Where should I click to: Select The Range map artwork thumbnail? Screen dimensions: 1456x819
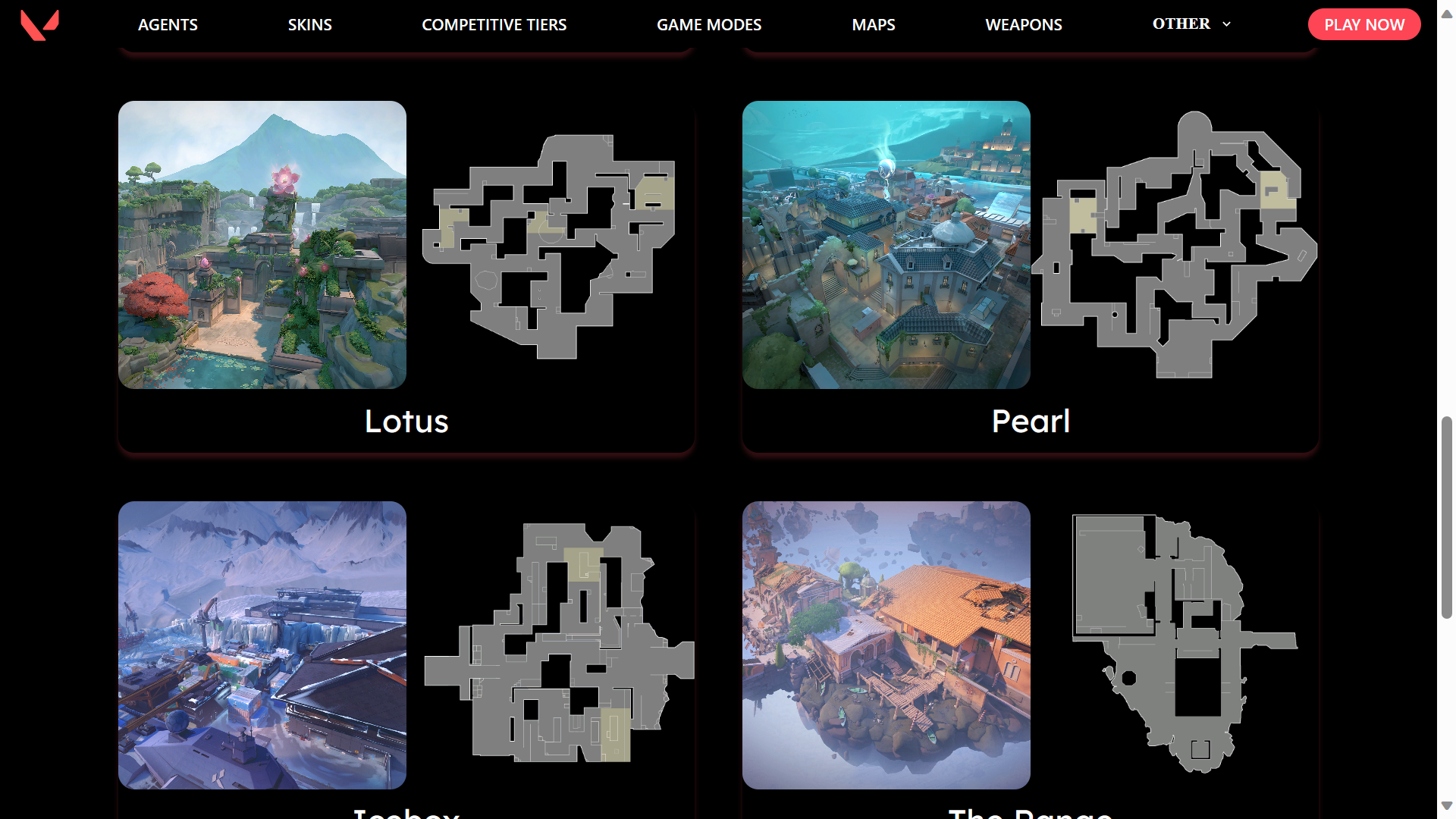pos(886,645)
